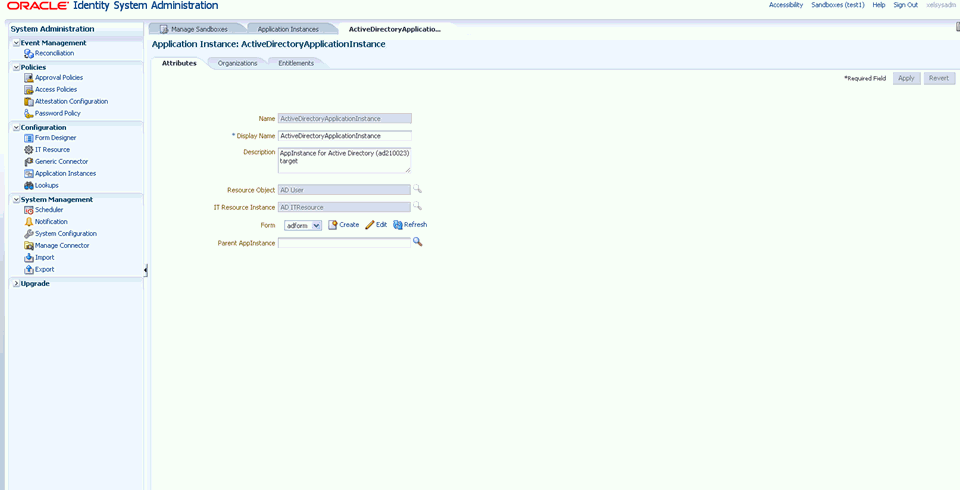Collapse the System Management section

tap(17, 200)
